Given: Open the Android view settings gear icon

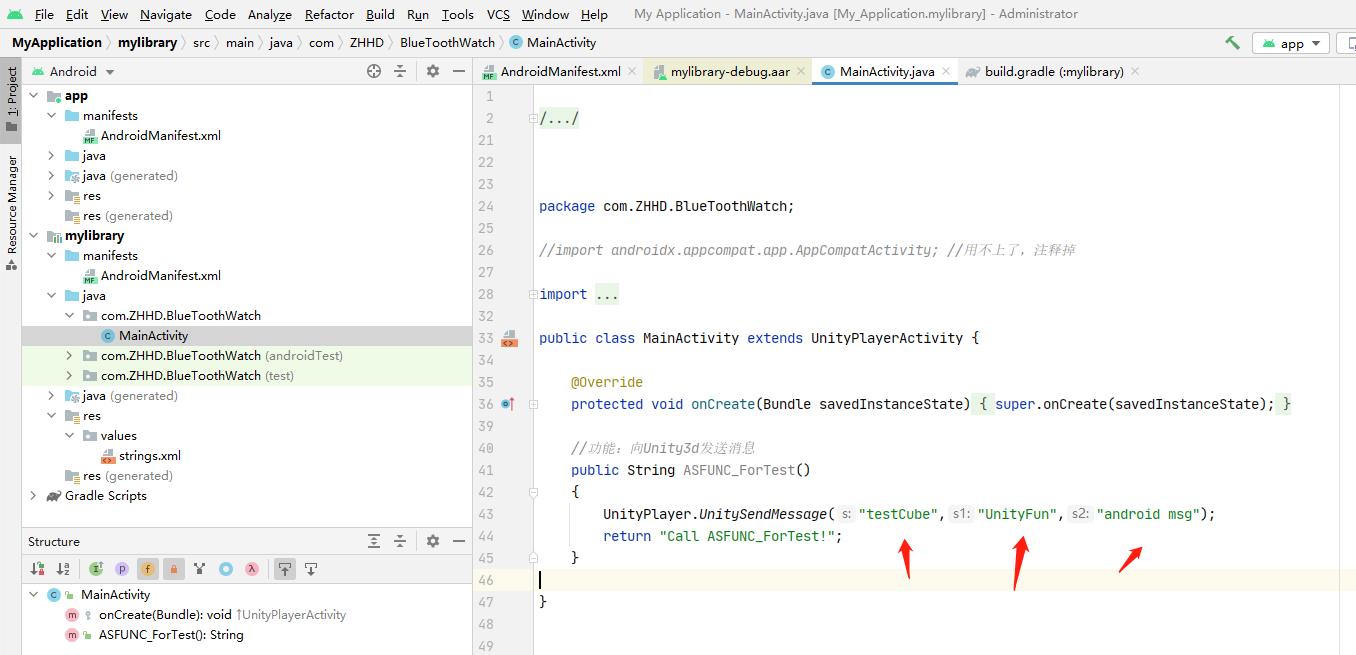Looking at the screenshot, I should tap(432, 71).
